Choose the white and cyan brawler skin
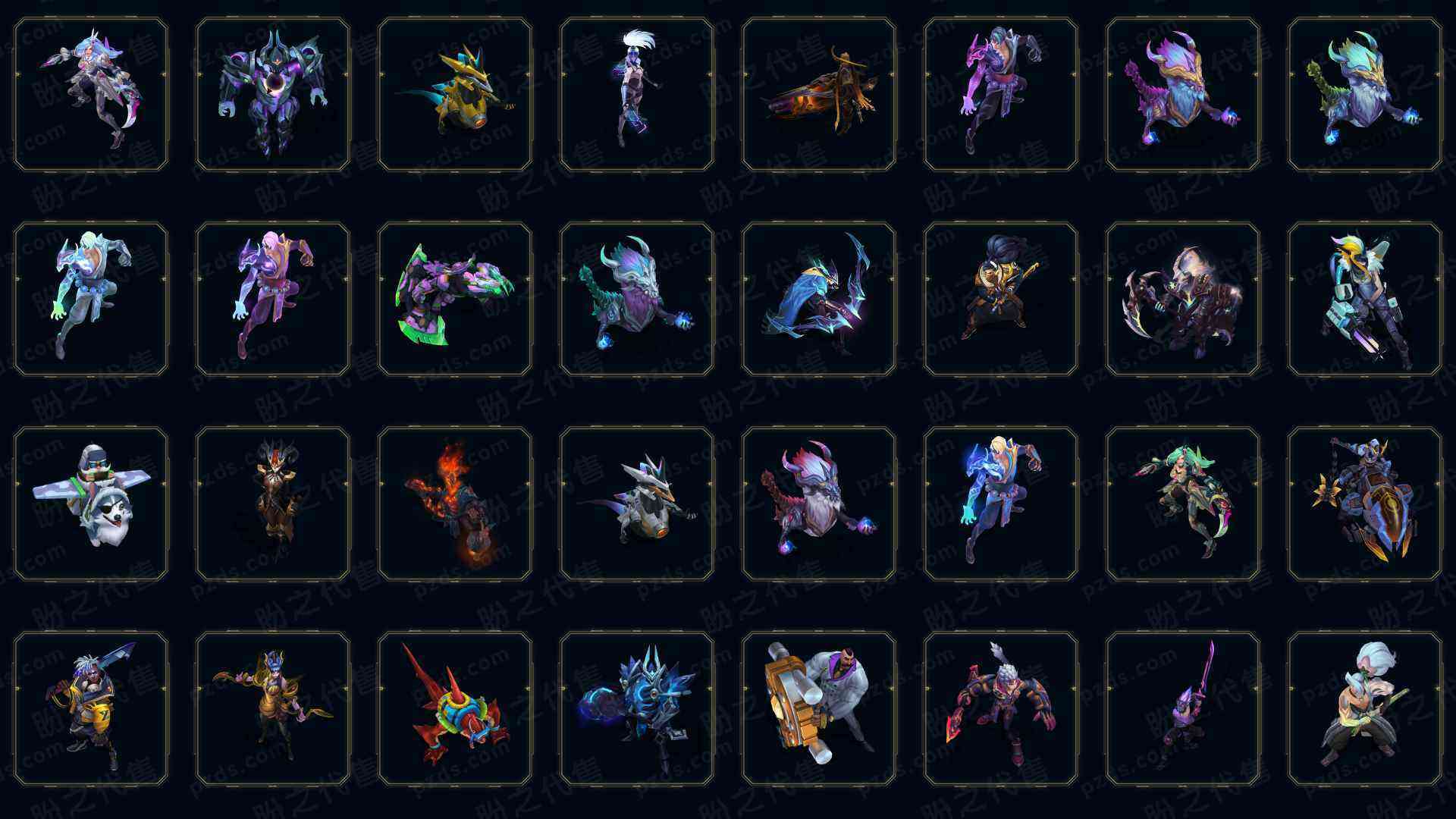Screen dimensions: 1456x819 pyautogui.click(x=91, y=299)
